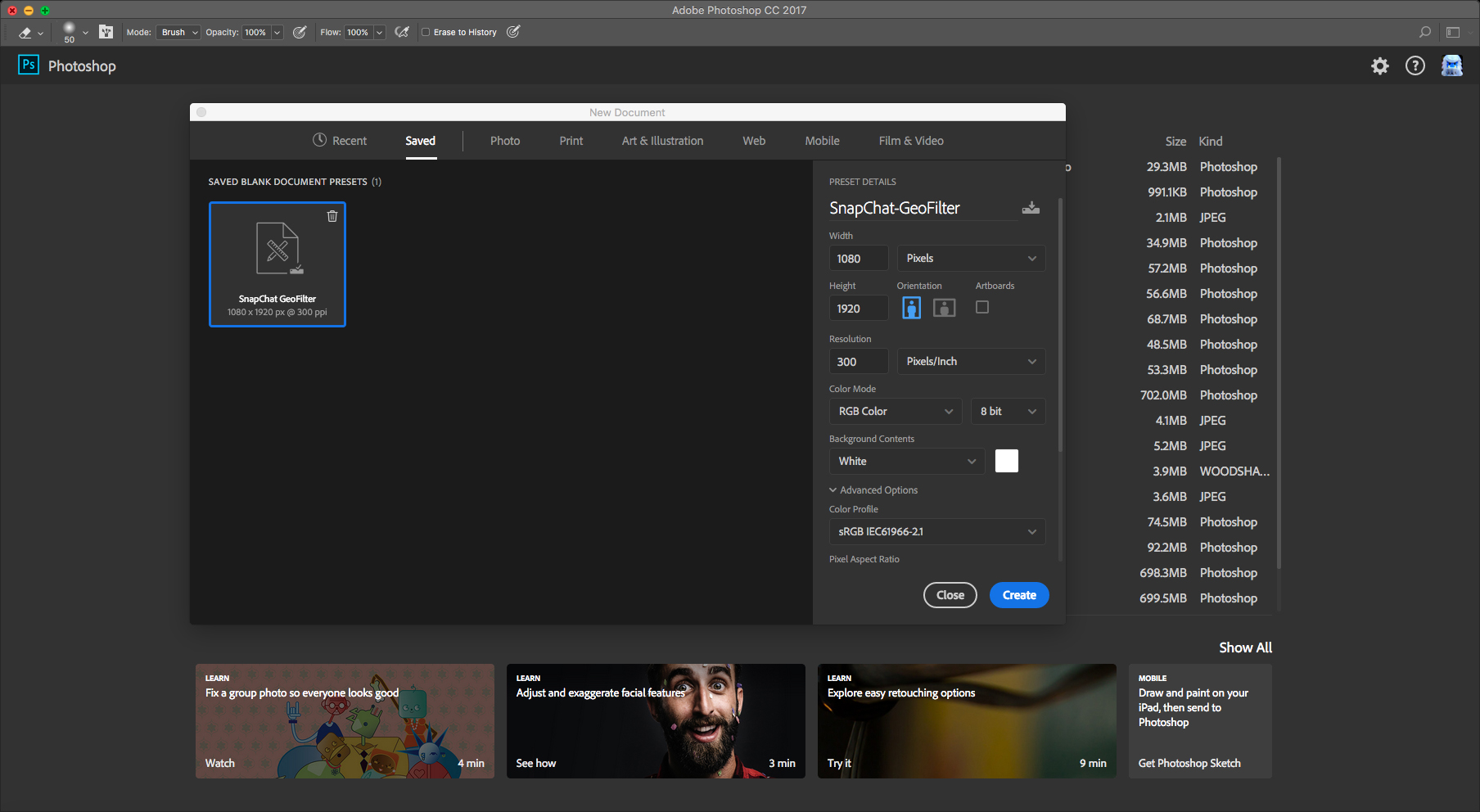The width and height of the screenshot is (1480, 812).
Task: Open the Eraser tool preset picker
Action: tap(30, 33)
